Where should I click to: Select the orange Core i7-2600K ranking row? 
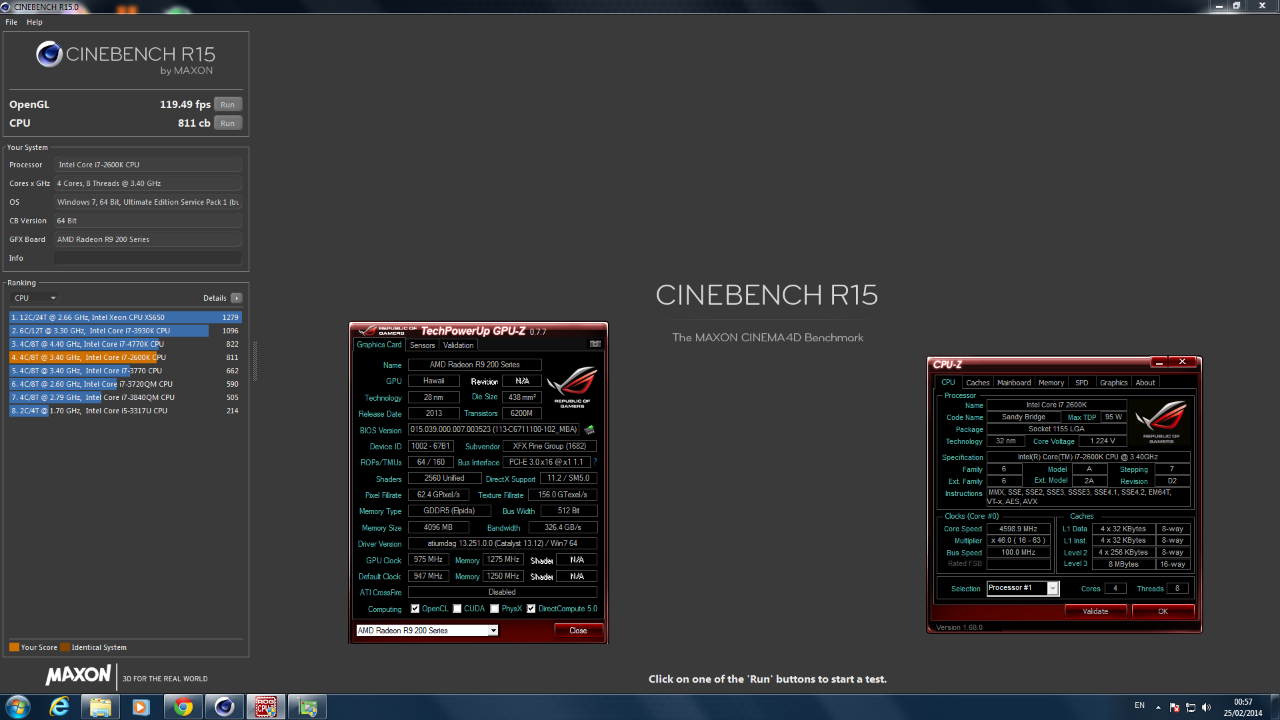point(126,357)
